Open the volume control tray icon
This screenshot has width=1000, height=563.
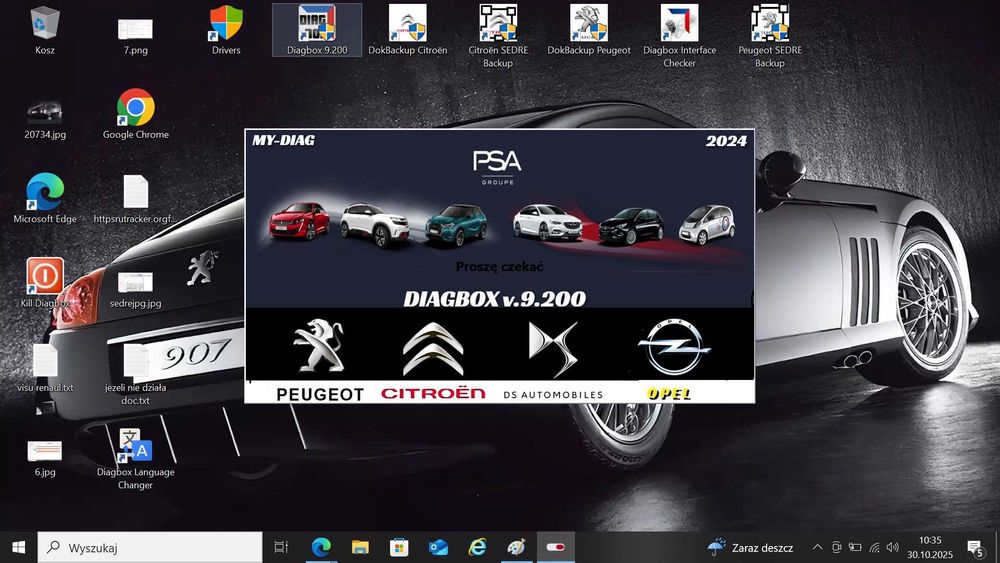tap(893, 547)
